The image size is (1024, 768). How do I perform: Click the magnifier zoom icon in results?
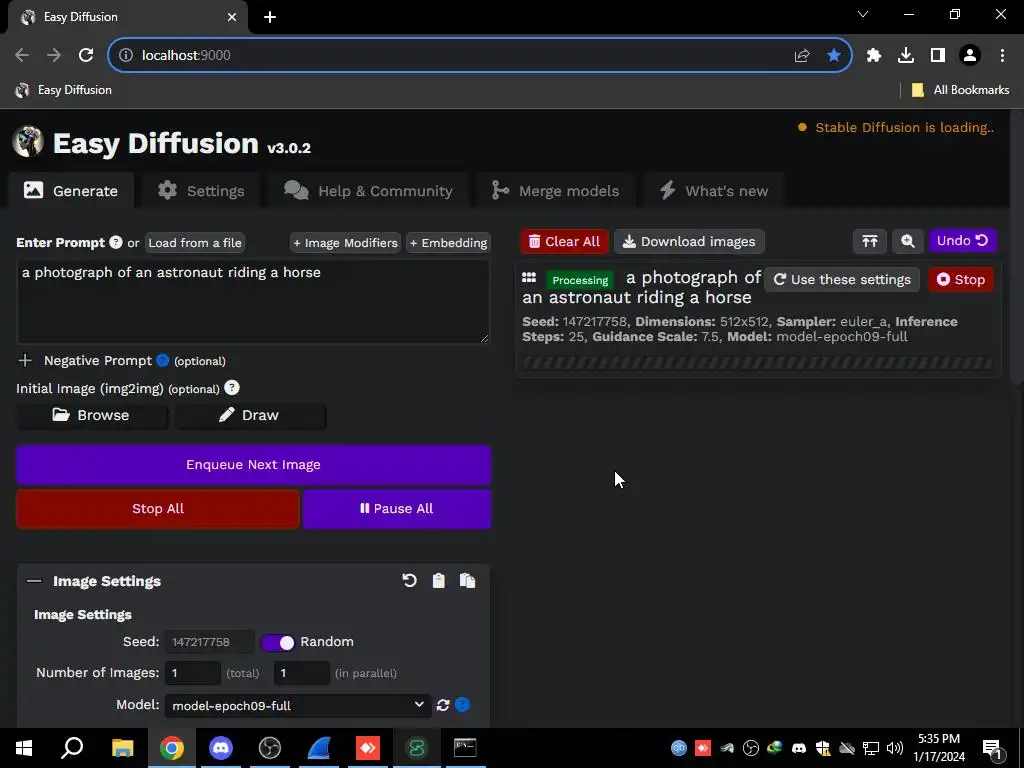tap(908, 242)
